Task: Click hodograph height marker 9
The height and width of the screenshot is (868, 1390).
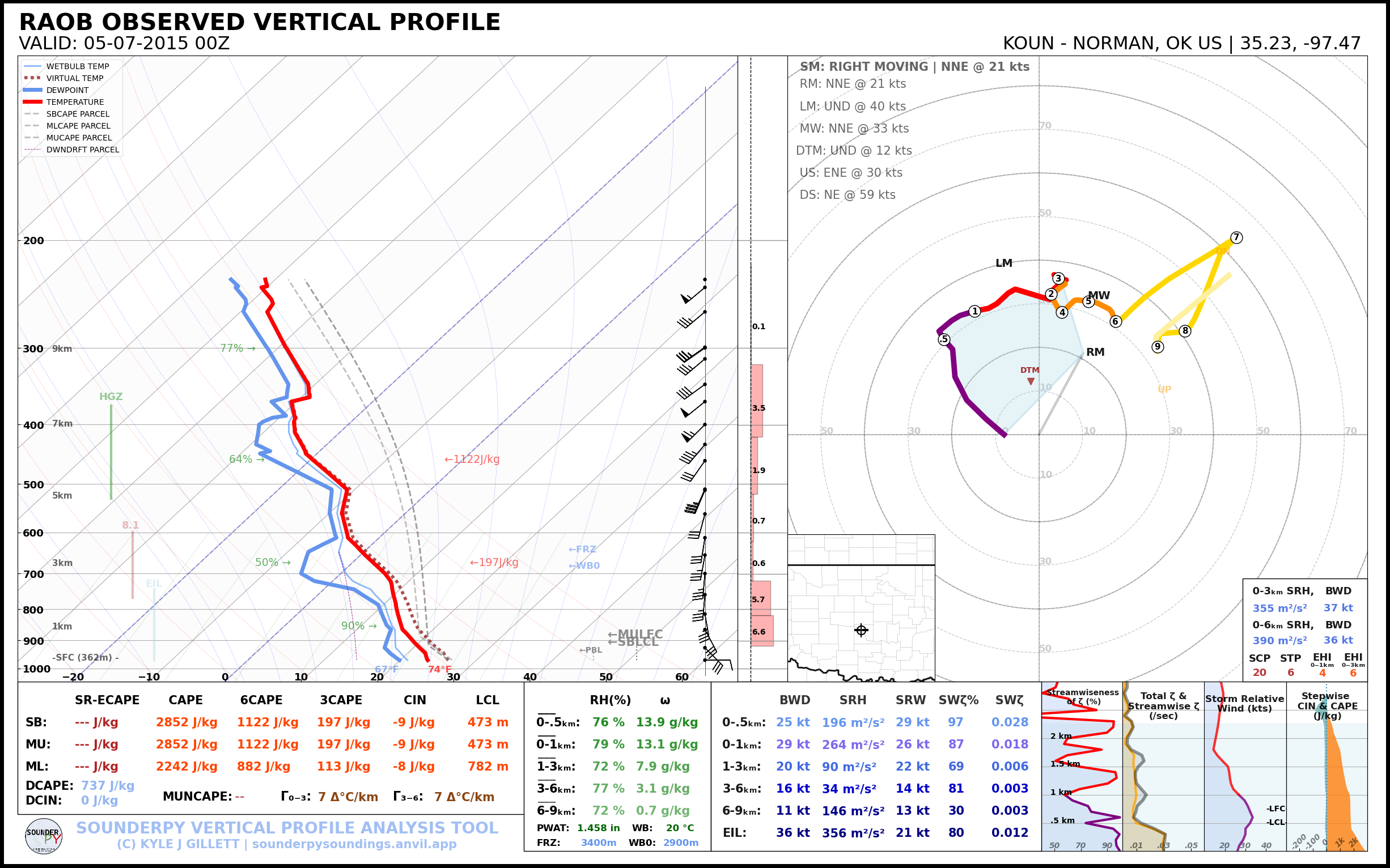Action: [x=1158, y=347]
